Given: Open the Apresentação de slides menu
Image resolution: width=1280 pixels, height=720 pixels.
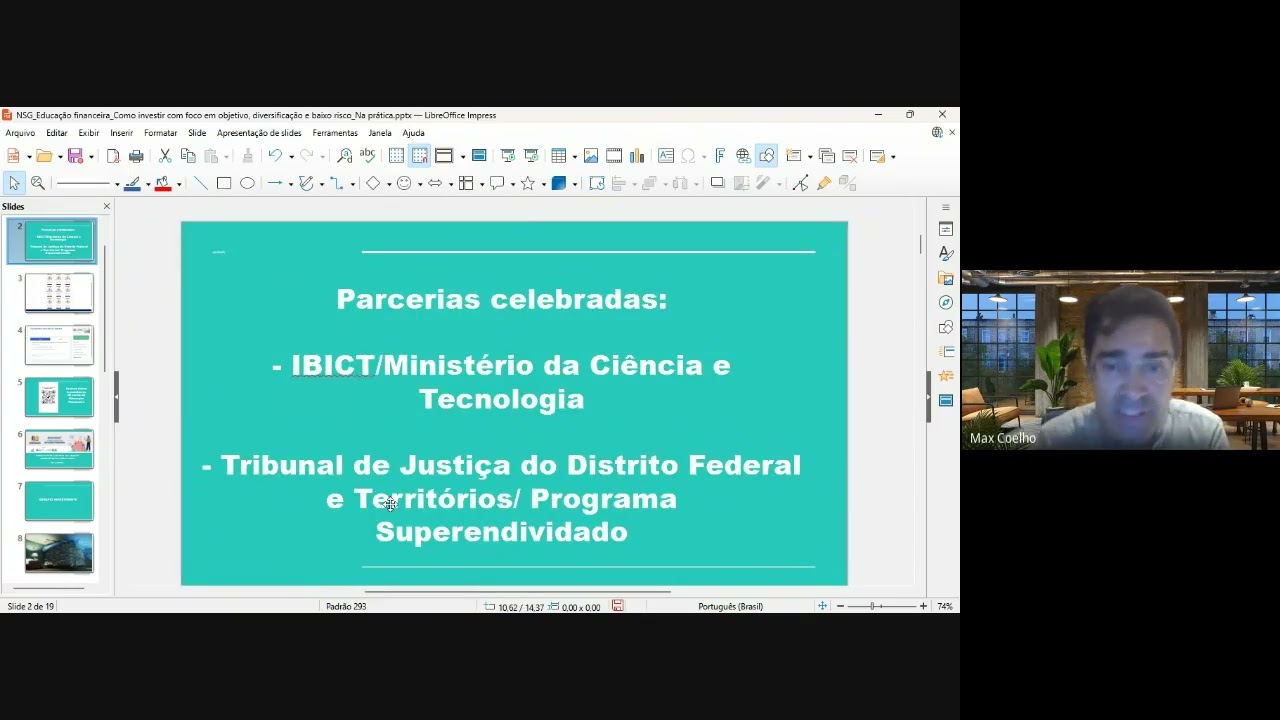Looking at the screenshot, I should (259, 133).
